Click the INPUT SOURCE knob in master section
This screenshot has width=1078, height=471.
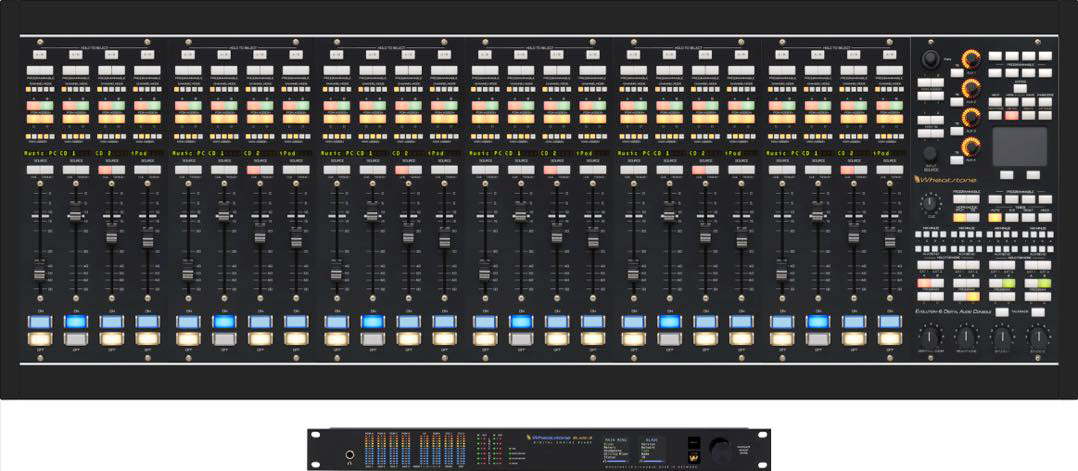pos(931,153)
